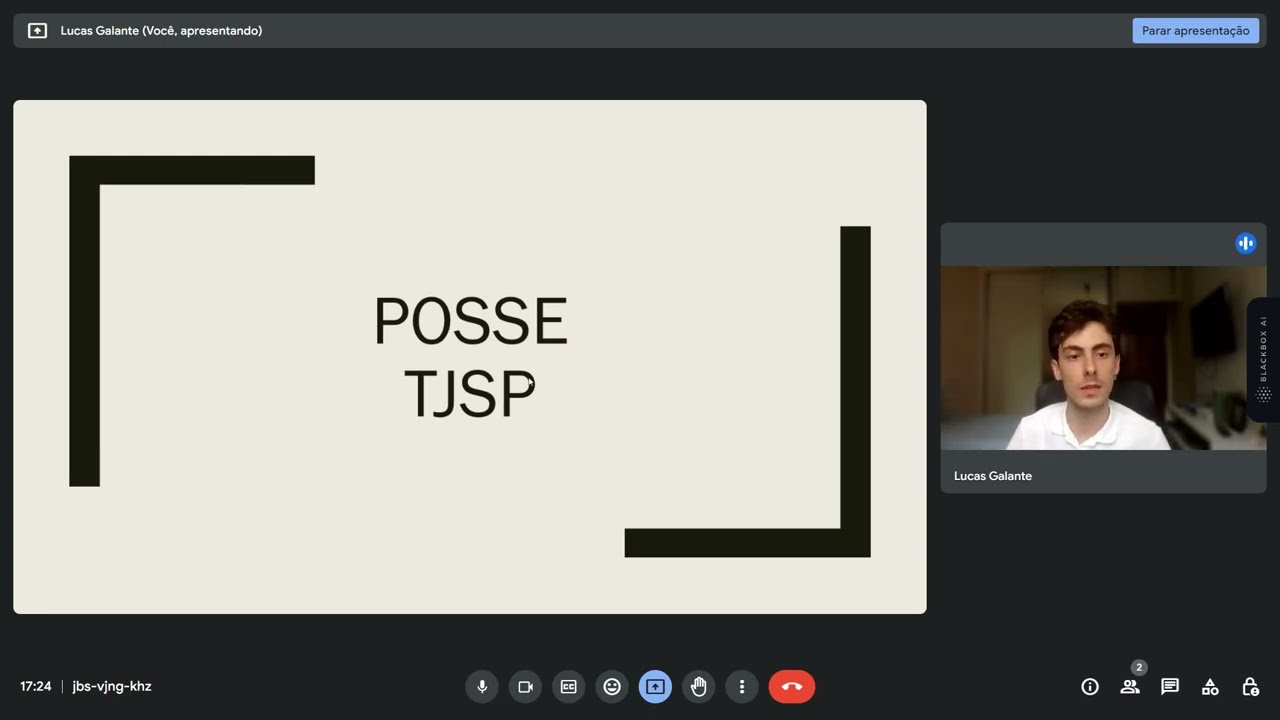Viewport: 1280px width, 720px height.
Task: Click the meeting code jbs-vjng-khz
Action: pyautogui.click(x=112, y=687)
